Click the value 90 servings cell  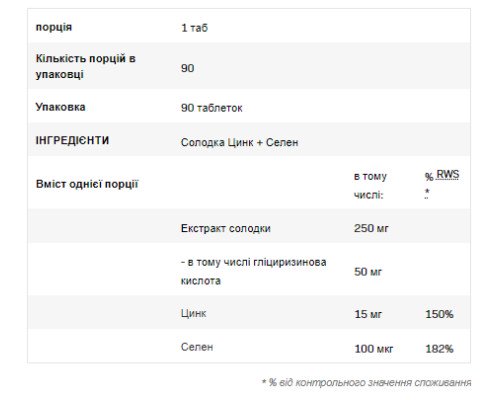[187, 68]
